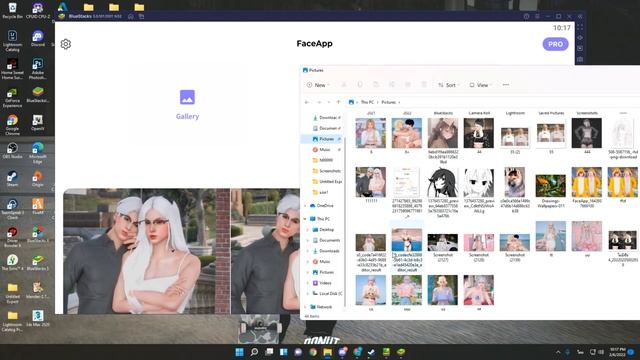The width and height of the screenshot is (640, 360).
Task: Select Local Disk (C:) in navigation pane
Action: (x=327, y=293)
